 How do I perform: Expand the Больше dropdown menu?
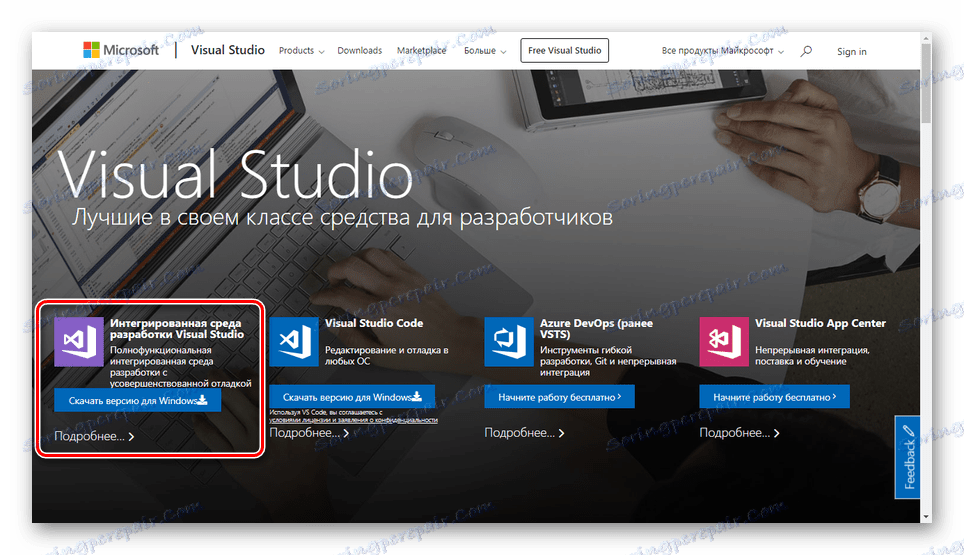click(x=485, y=50)
